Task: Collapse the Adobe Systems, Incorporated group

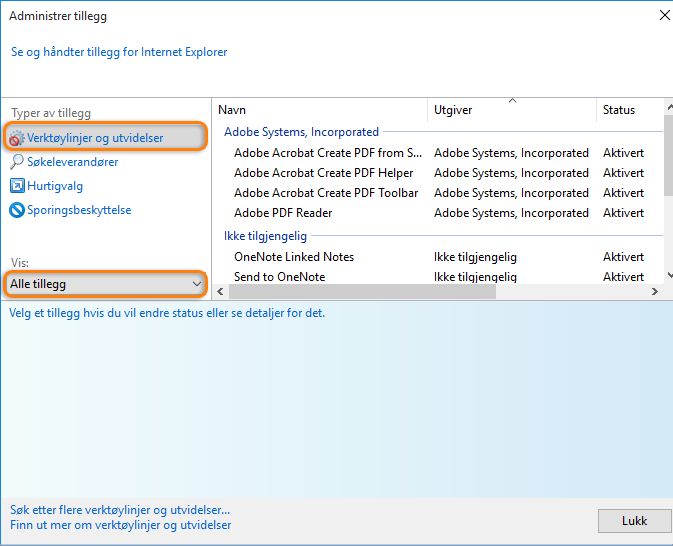Action: tap(301, 132)
